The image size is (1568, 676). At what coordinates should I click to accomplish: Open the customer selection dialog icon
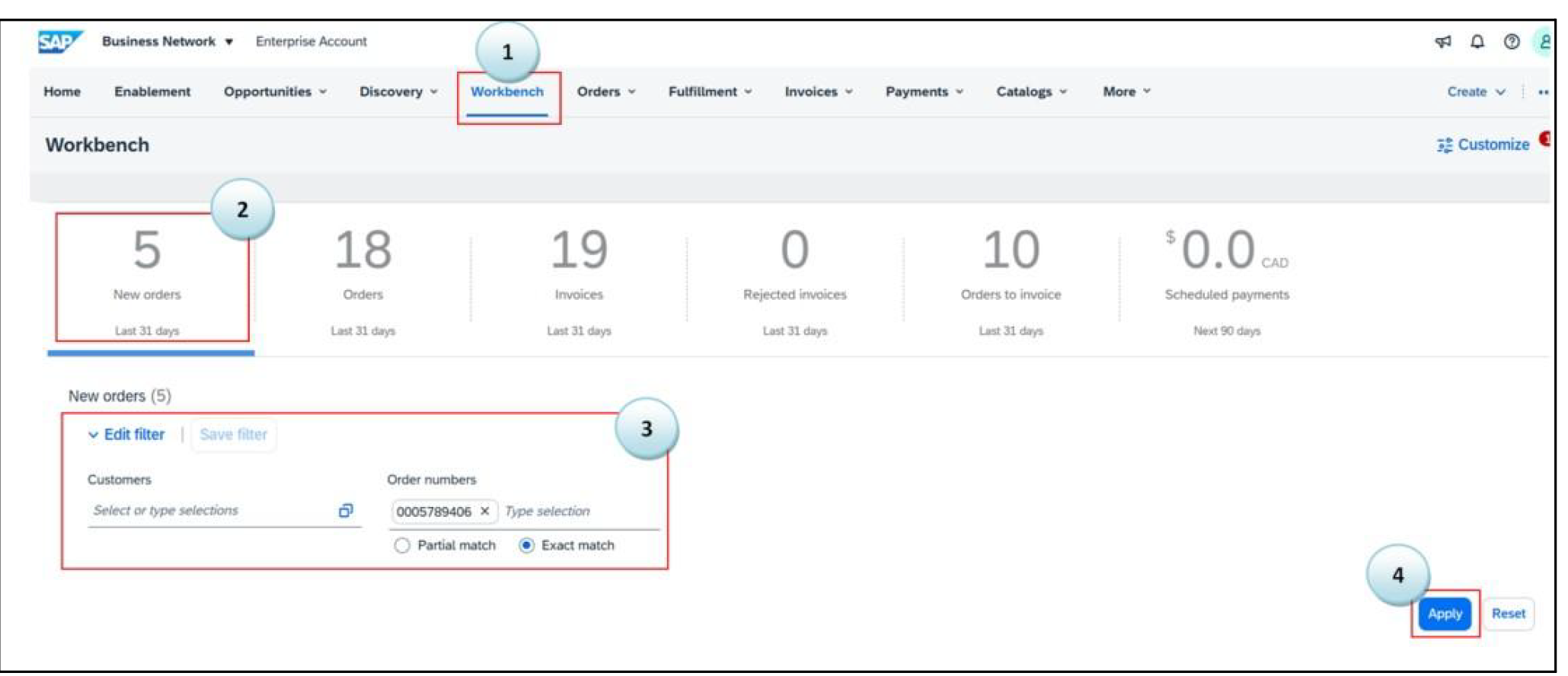[346, 511]
